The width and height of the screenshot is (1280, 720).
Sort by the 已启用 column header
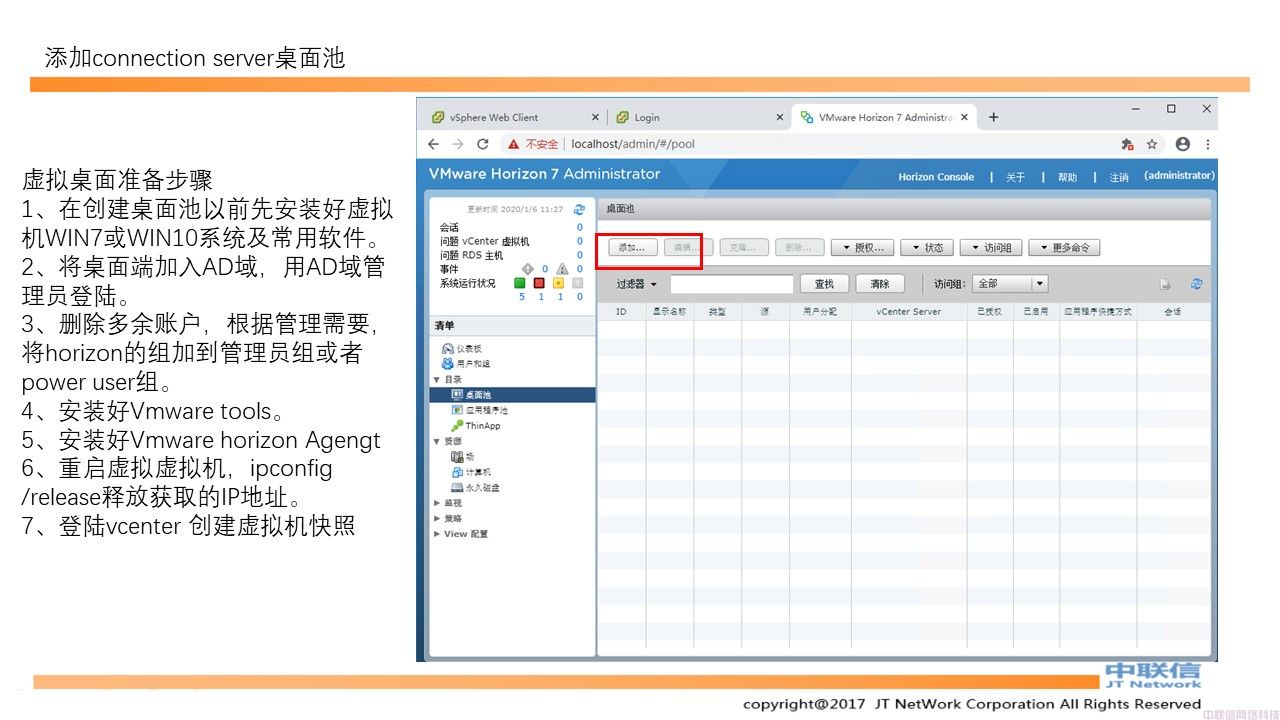point(1035,312)
